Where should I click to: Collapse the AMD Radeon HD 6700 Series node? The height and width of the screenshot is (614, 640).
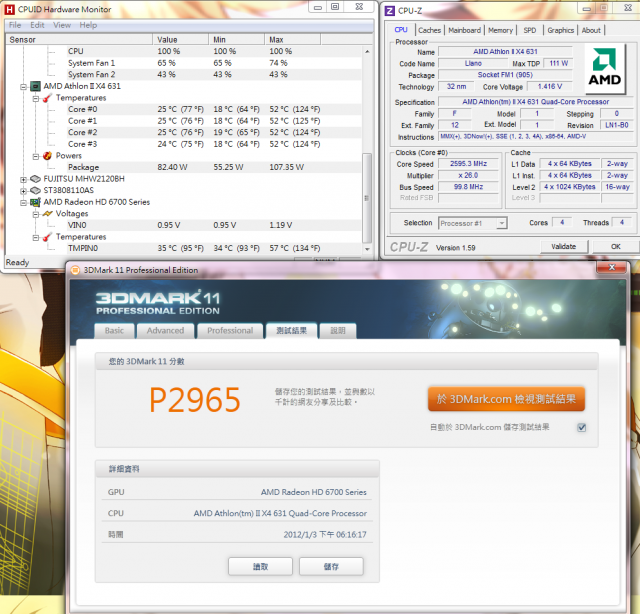pyautogui.click(x=23, y=202)
